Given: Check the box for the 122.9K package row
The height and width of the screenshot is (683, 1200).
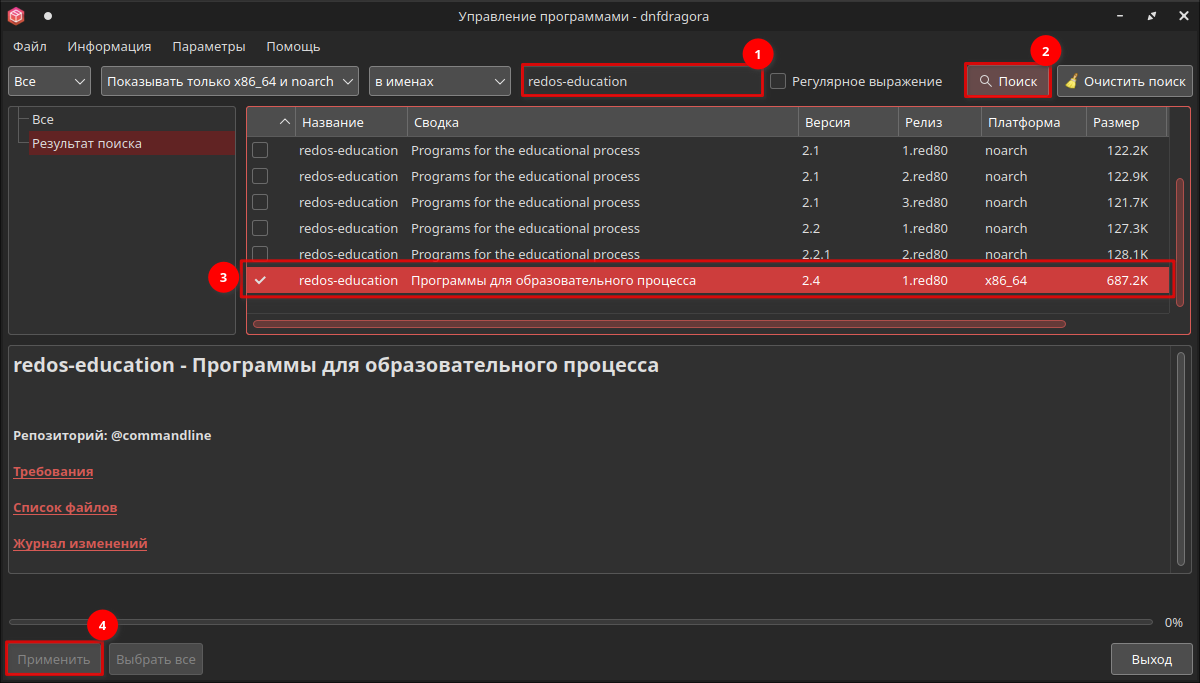Looking at the screenshot, I should (x=260, y=176).
